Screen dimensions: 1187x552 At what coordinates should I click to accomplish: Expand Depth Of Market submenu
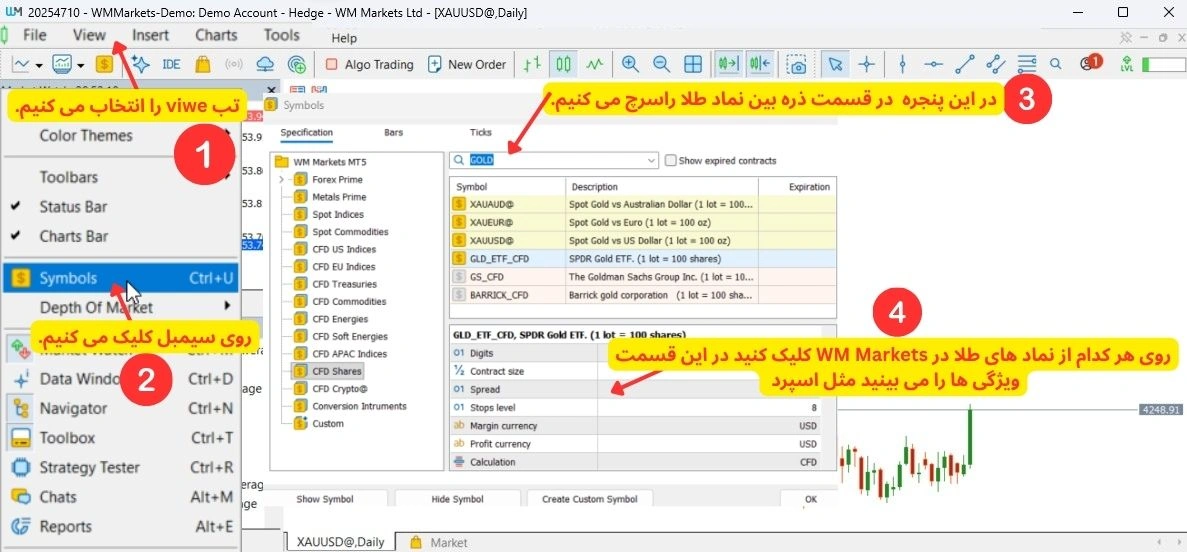click(x=121, y=307)
